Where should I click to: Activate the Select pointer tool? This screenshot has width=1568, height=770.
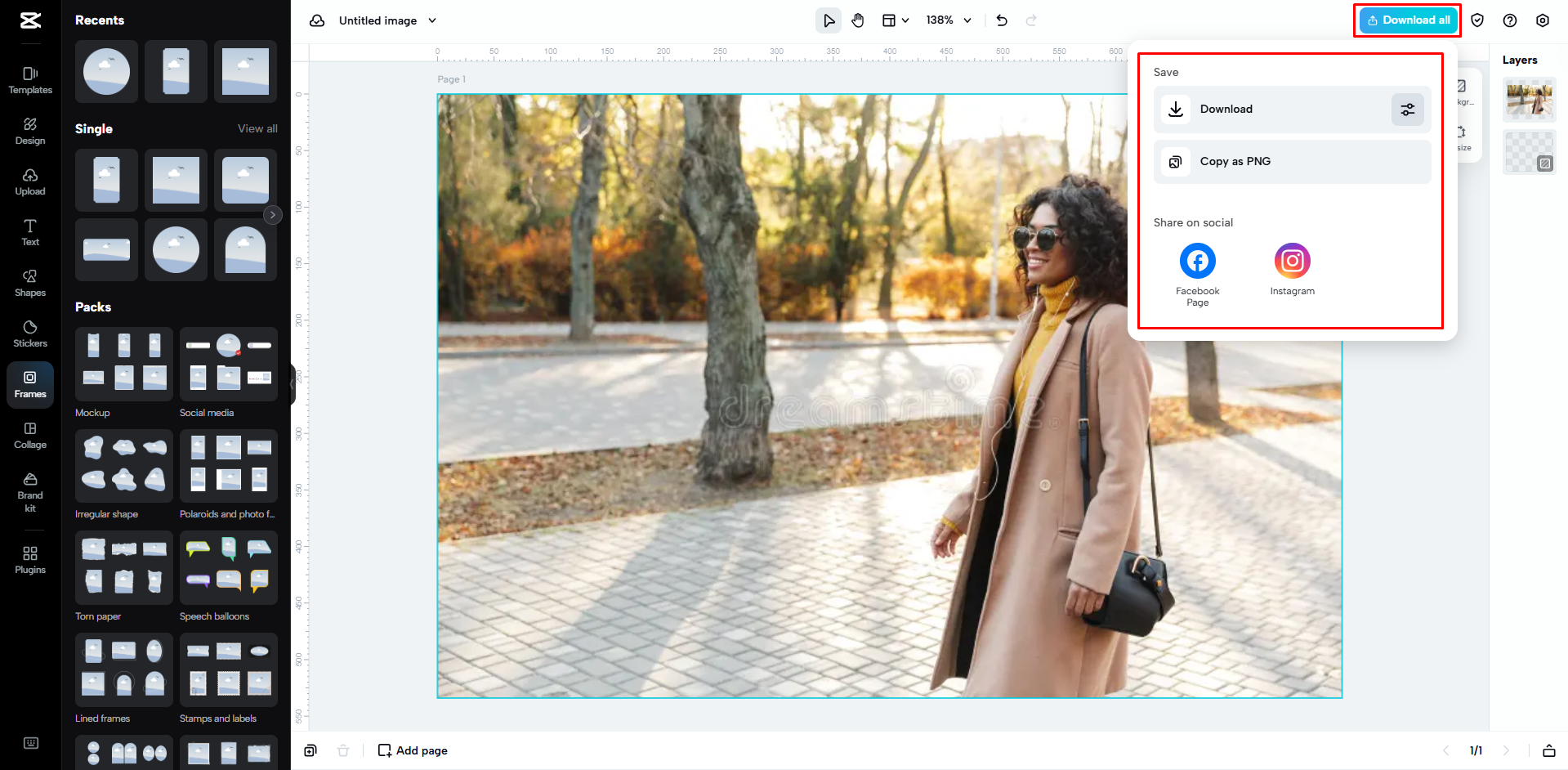829,20
